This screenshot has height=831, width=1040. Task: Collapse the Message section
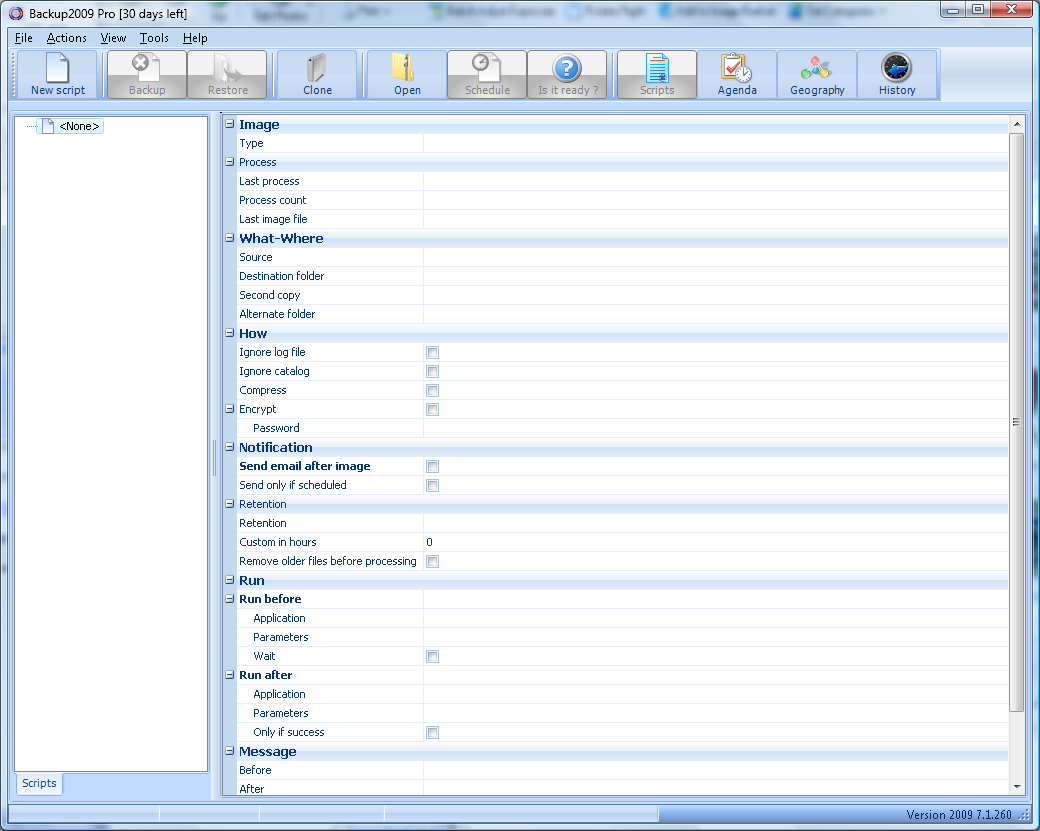coord(229,751)
